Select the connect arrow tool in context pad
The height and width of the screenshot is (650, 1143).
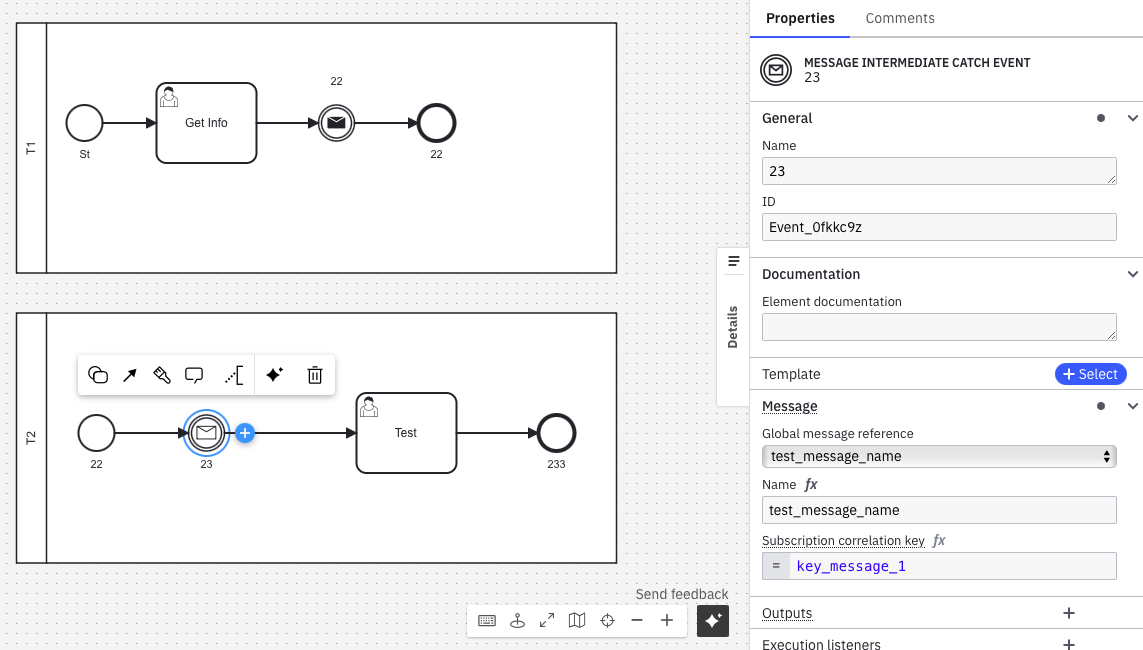130,375
